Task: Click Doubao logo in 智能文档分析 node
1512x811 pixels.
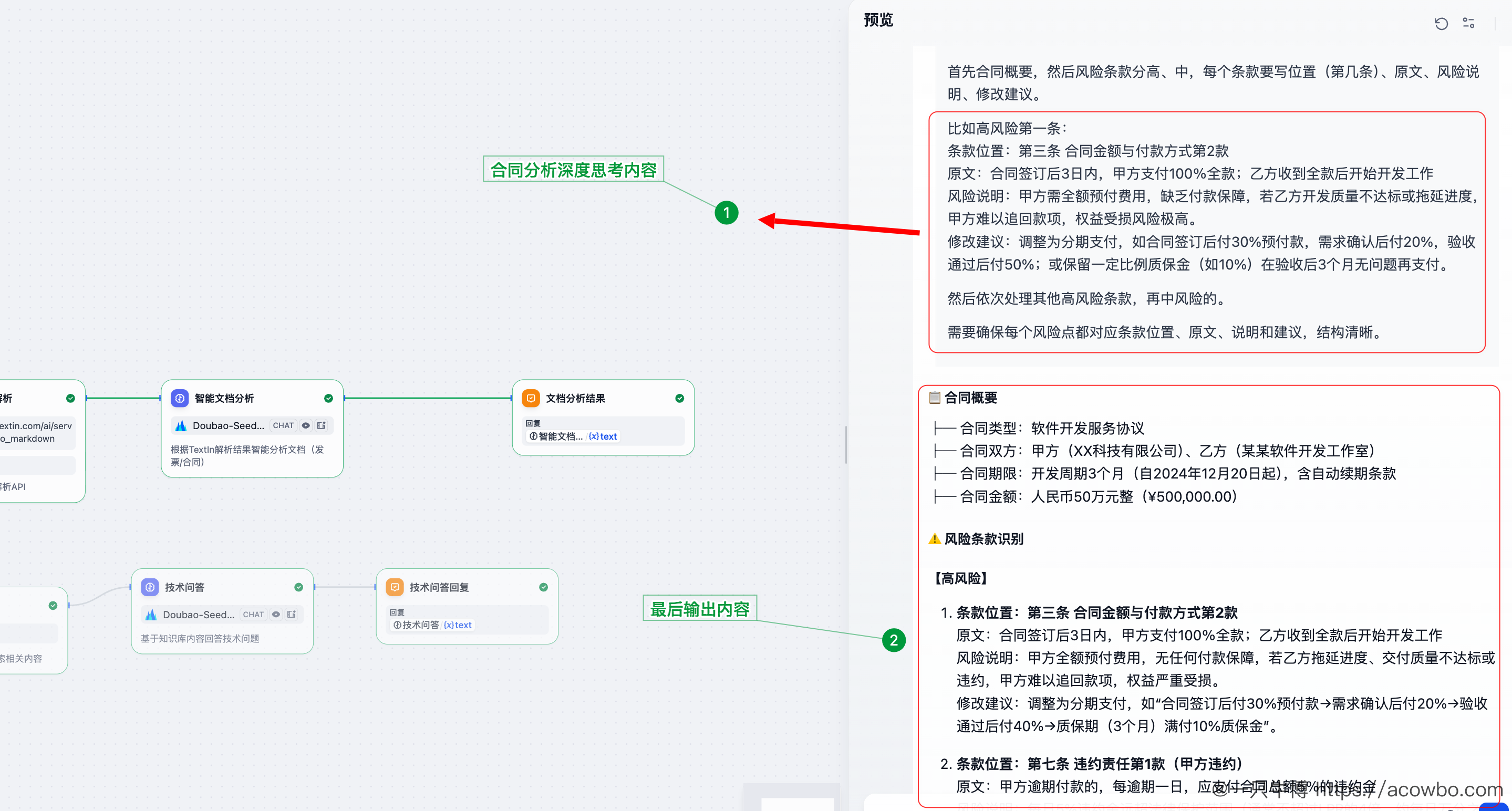Action: tap(181, 425)
